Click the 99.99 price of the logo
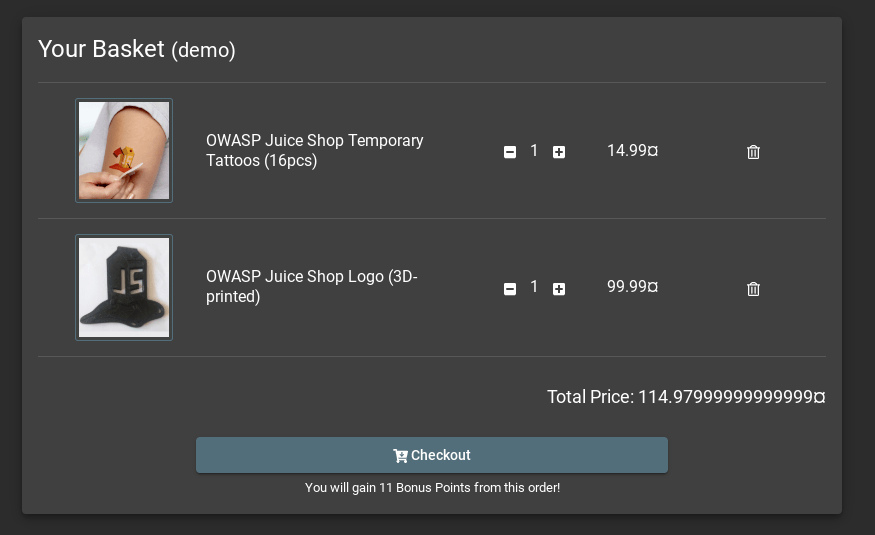The width and height of the screenshot is (875, 535). (632, 287)
